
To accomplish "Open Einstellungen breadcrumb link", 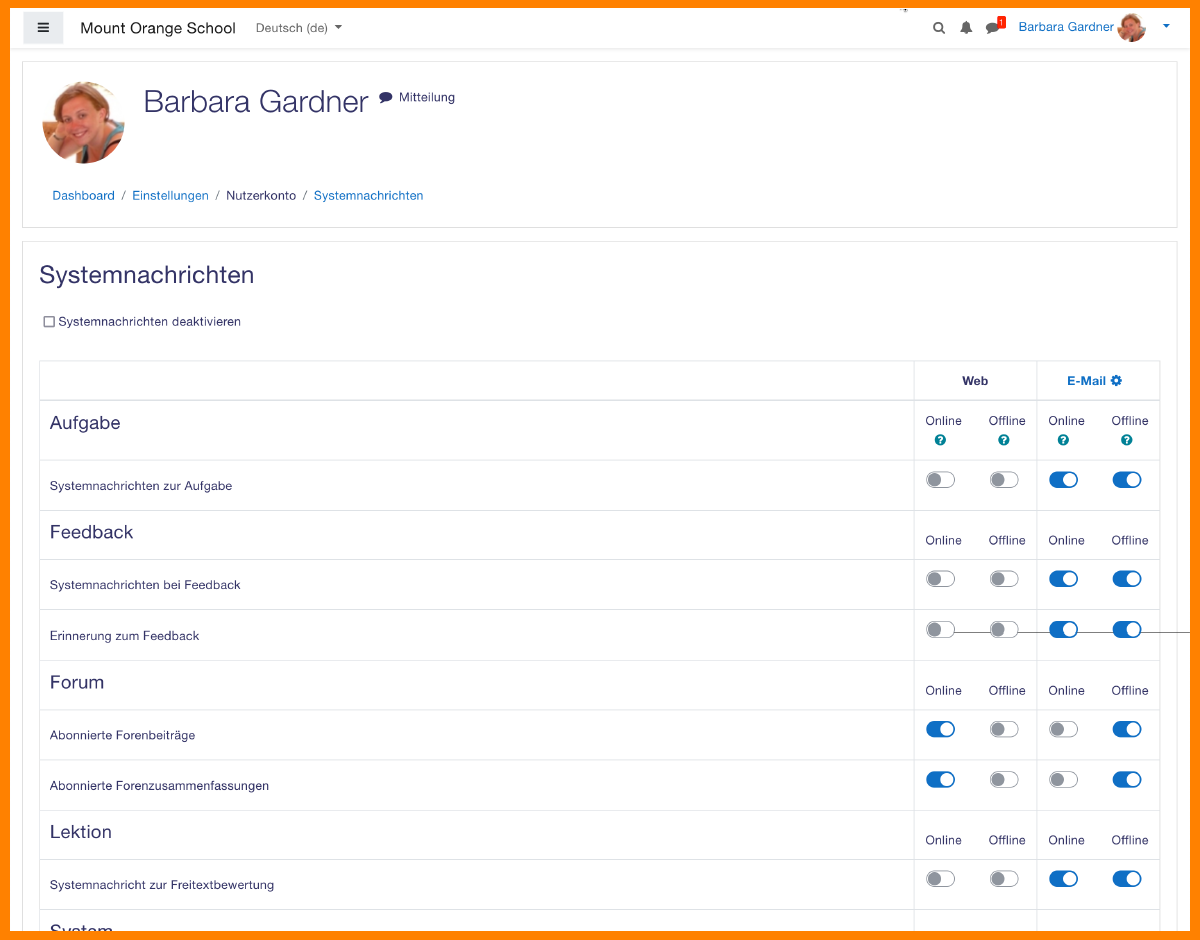I will (x=170, y=196).
